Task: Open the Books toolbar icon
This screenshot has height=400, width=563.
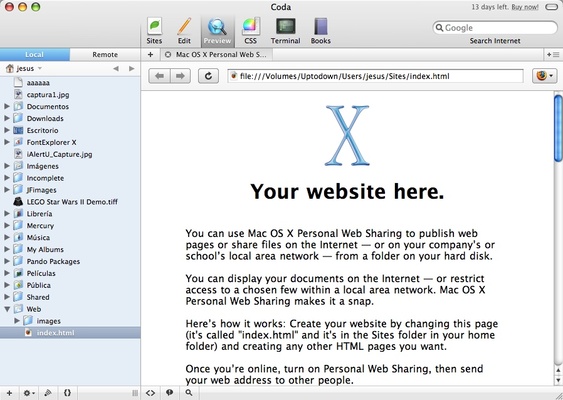Action: pos(321,31)
